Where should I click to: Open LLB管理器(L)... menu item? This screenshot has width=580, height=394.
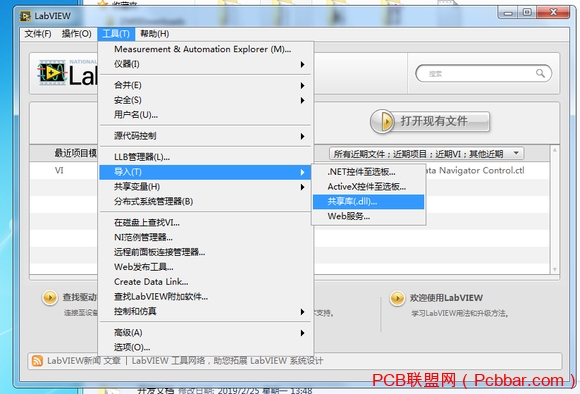[x=206, y=157]
